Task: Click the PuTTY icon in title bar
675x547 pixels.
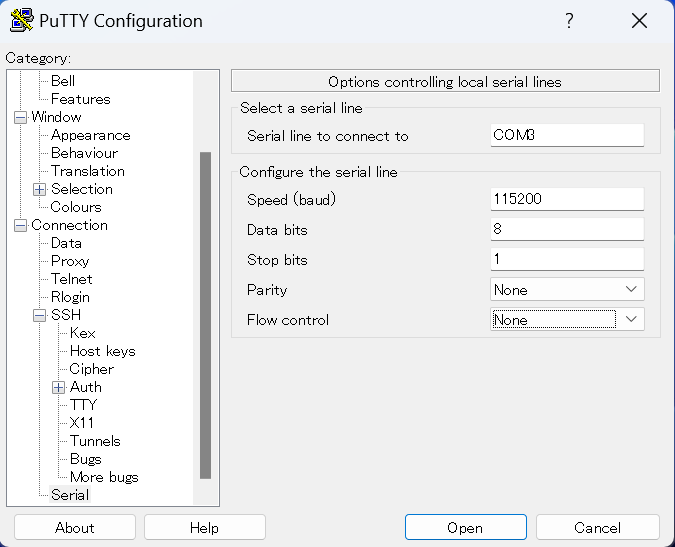Action: coord(20,20)
